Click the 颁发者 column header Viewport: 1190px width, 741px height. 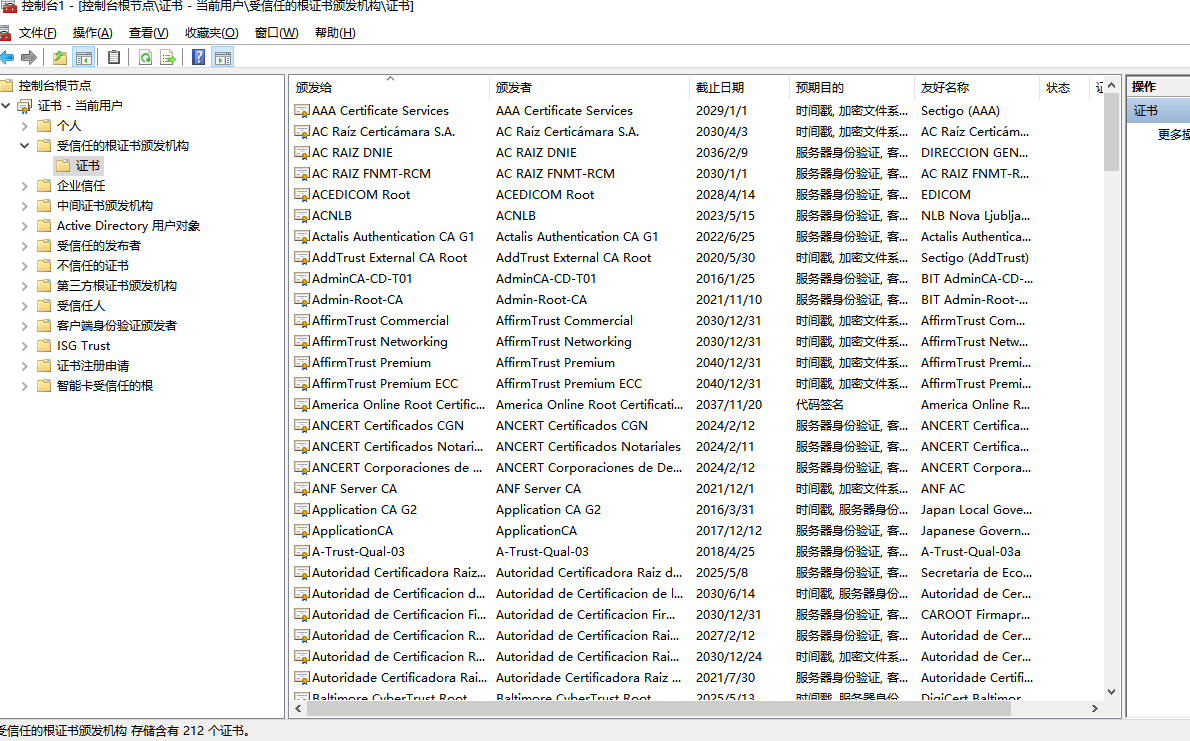[x=514, y=88]
